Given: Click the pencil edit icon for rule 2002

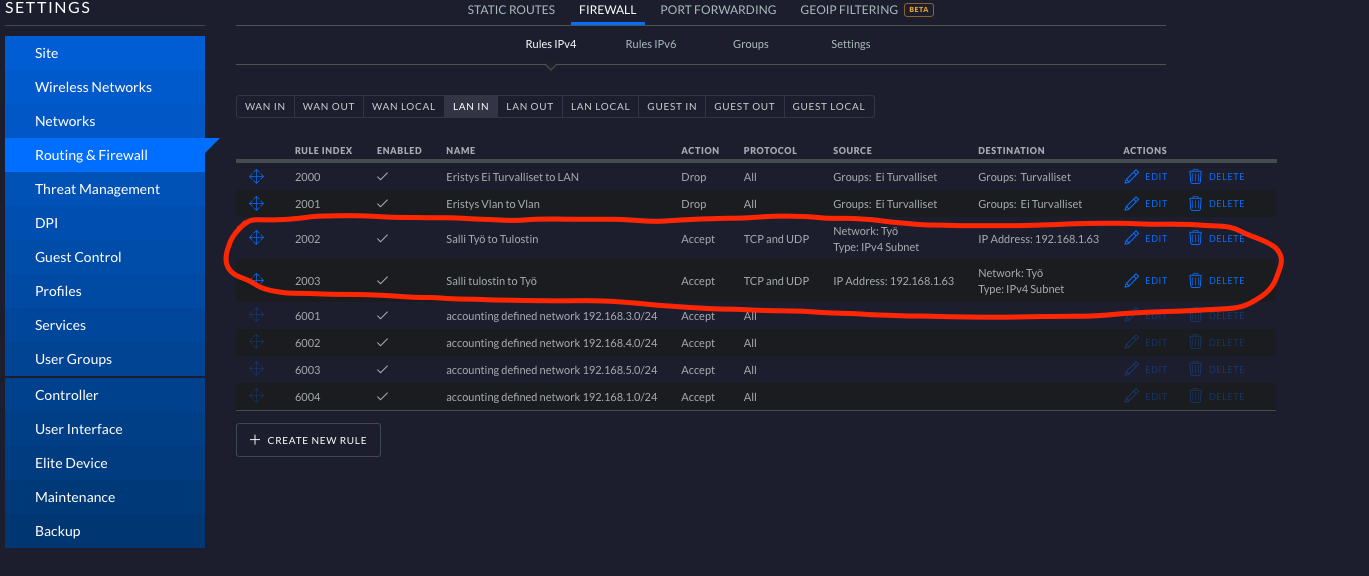Looking at the screenshot, I should [1132, 238].
